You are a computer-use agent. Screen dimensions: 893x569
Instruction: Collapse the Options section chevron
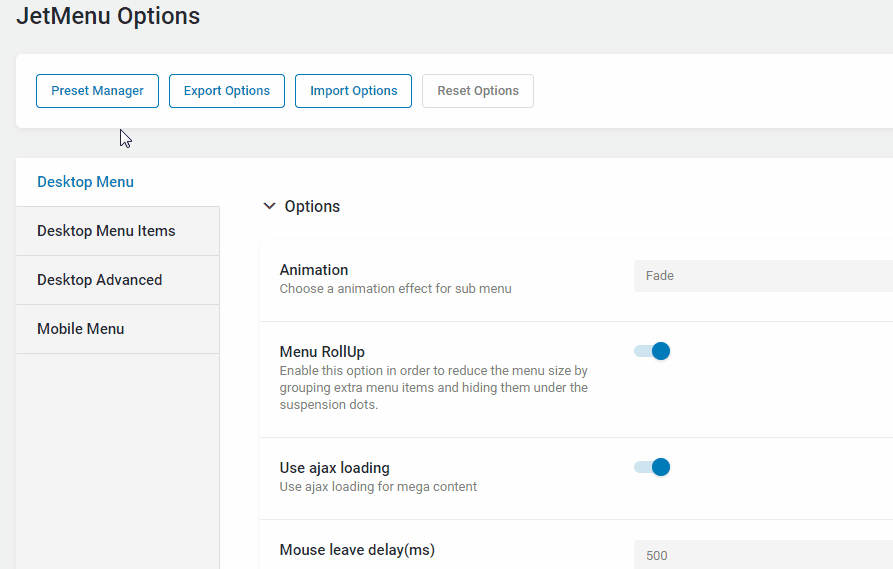click(269, 206)
